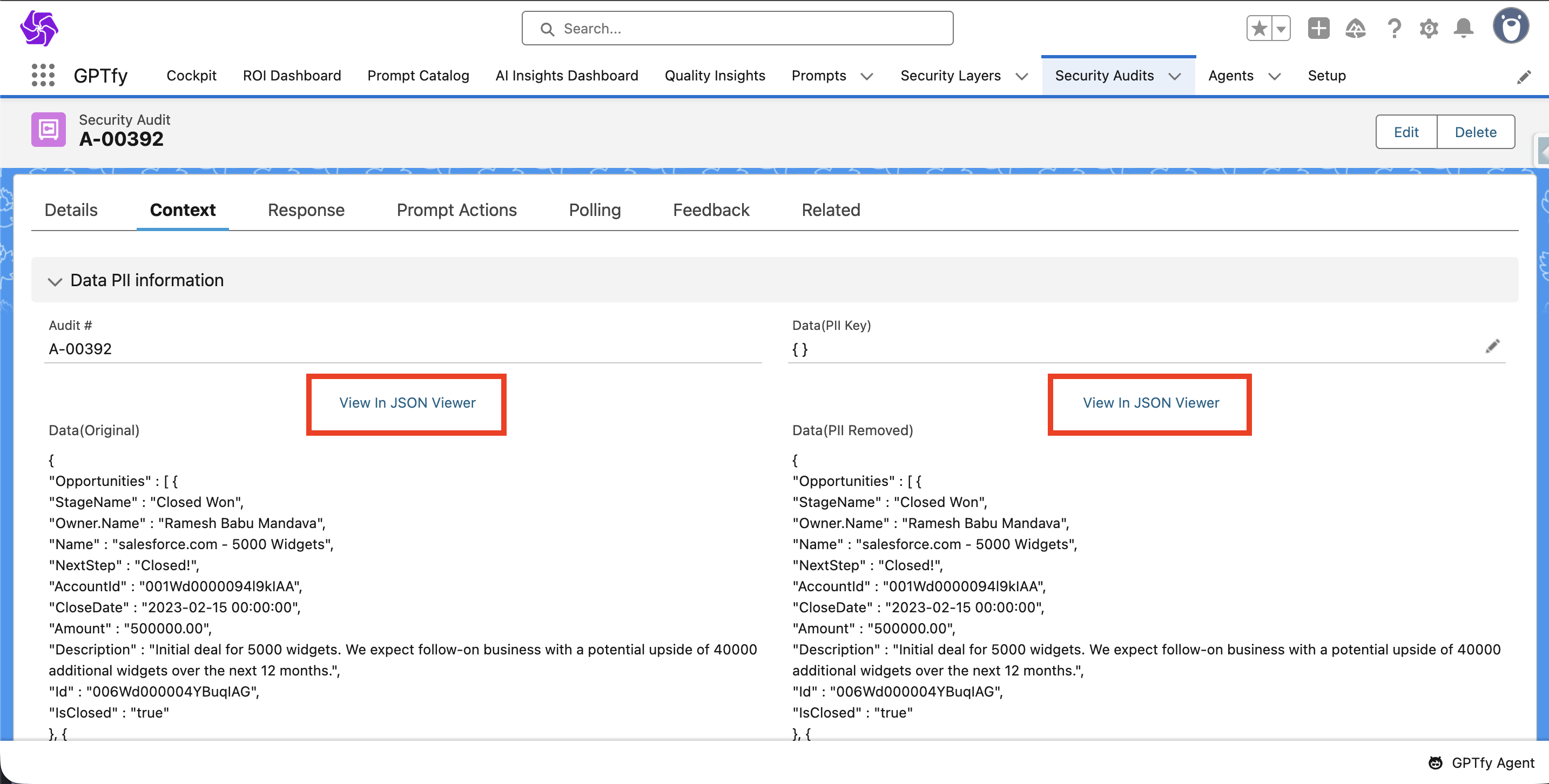The width and height of the screenshot is (1549, 784).
Task: Open the App Launcher grid icon
Action: pos(43,76)
